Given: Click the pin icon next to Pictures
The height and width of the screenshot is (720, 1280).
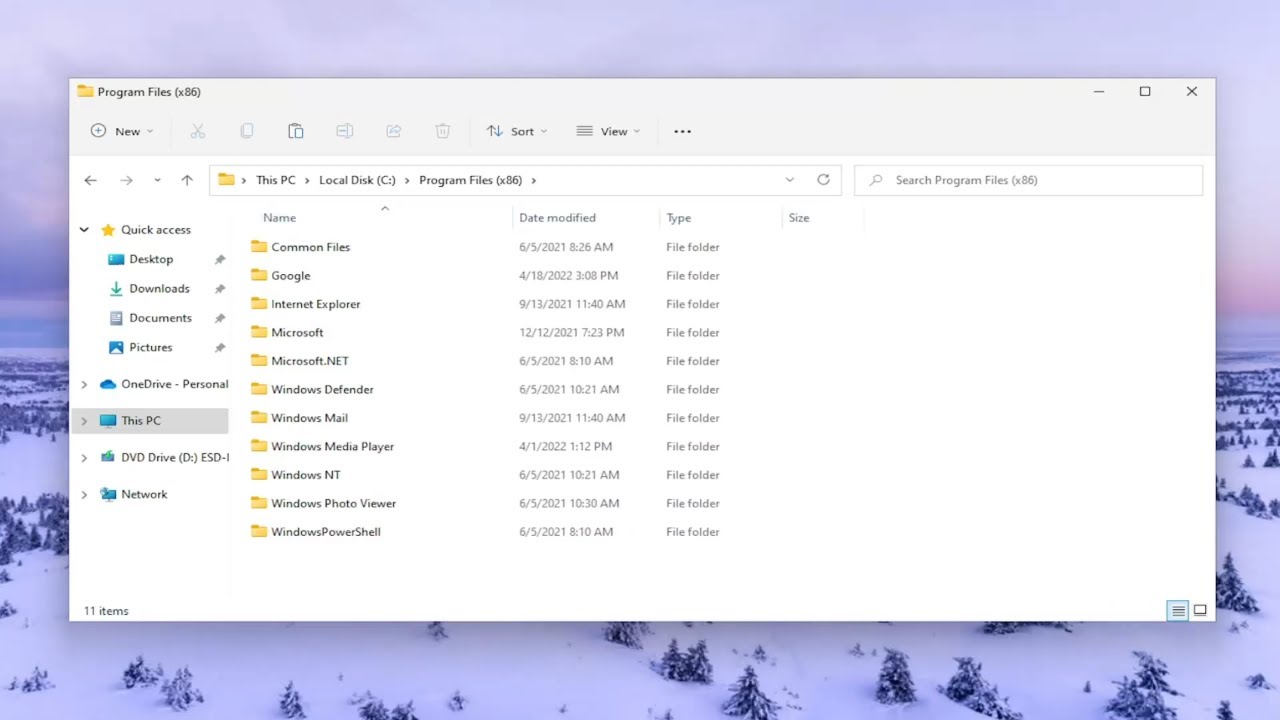Looking at the screenshot, I should coord(220,347).
